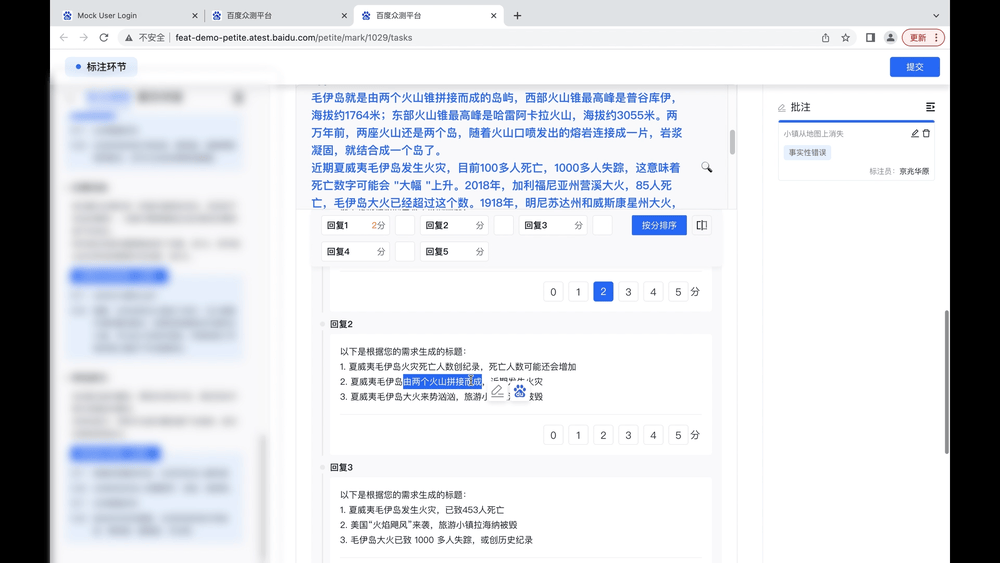Click the Baidu paw icon in text popup

[x=520, y=391]
